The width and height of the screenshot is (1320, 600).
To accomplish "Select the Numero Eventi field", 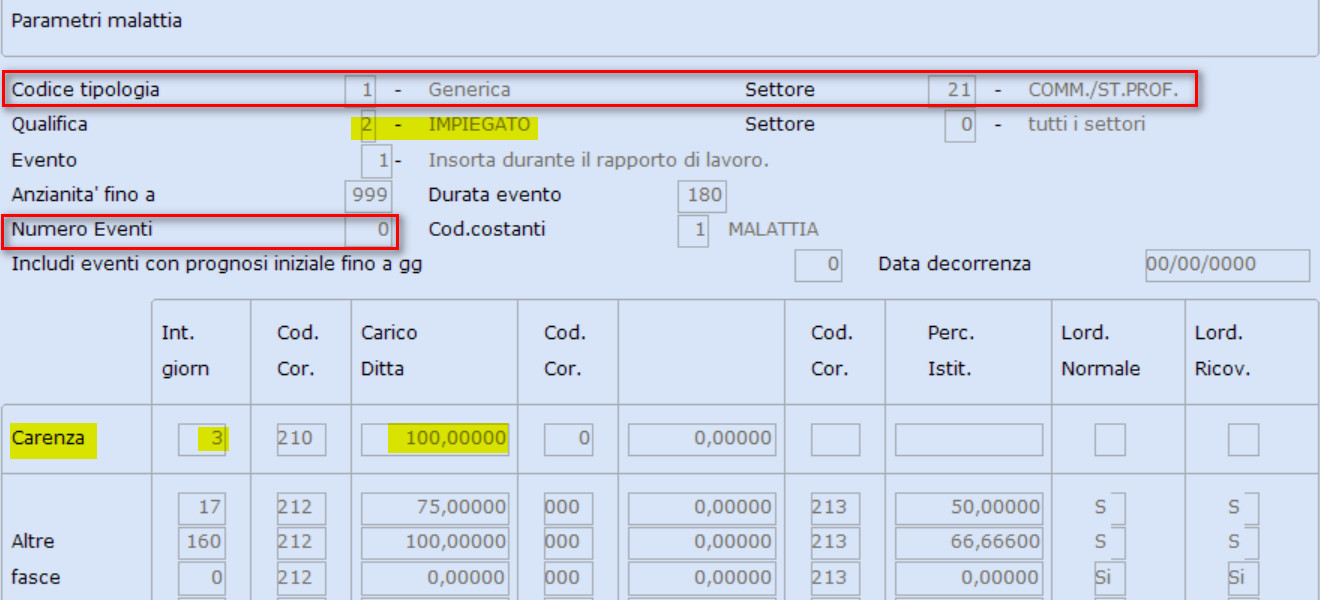I will coord(367,230).
